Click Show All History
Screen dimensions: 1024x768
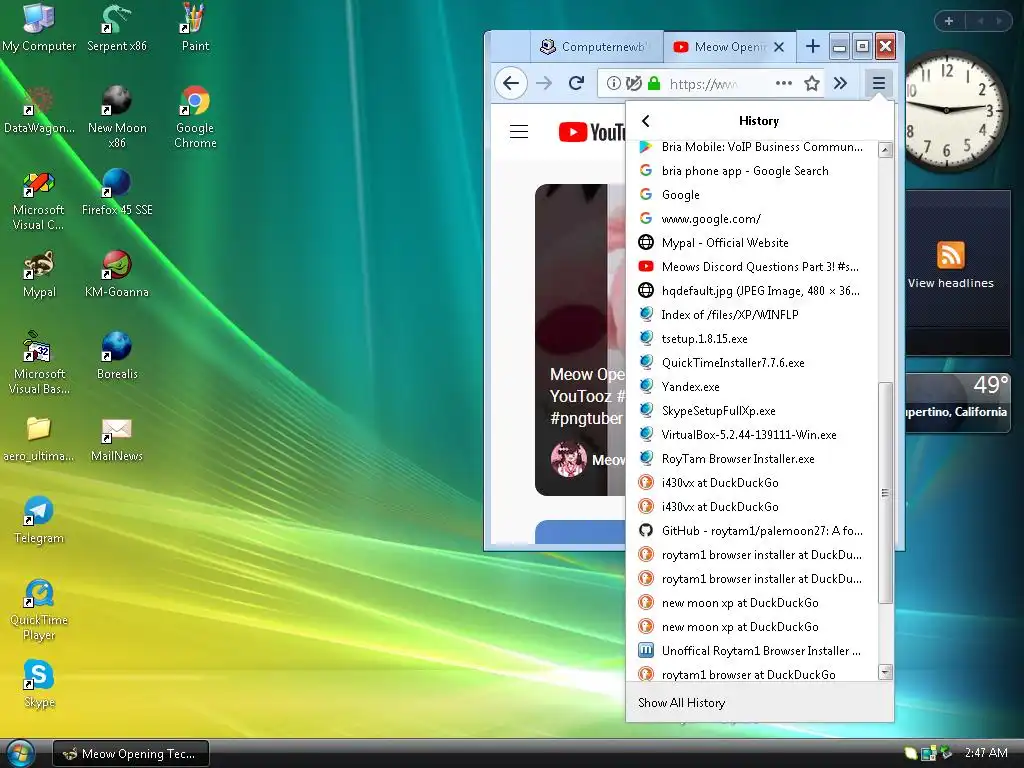(x=760, y=703)
